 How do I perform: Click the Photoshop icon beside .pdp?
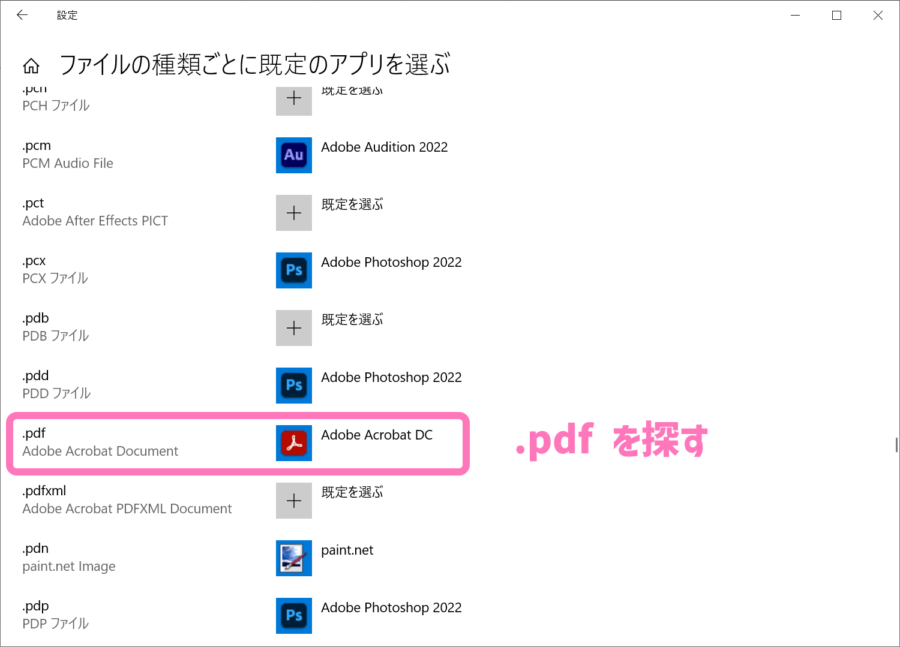pos(293,615)
